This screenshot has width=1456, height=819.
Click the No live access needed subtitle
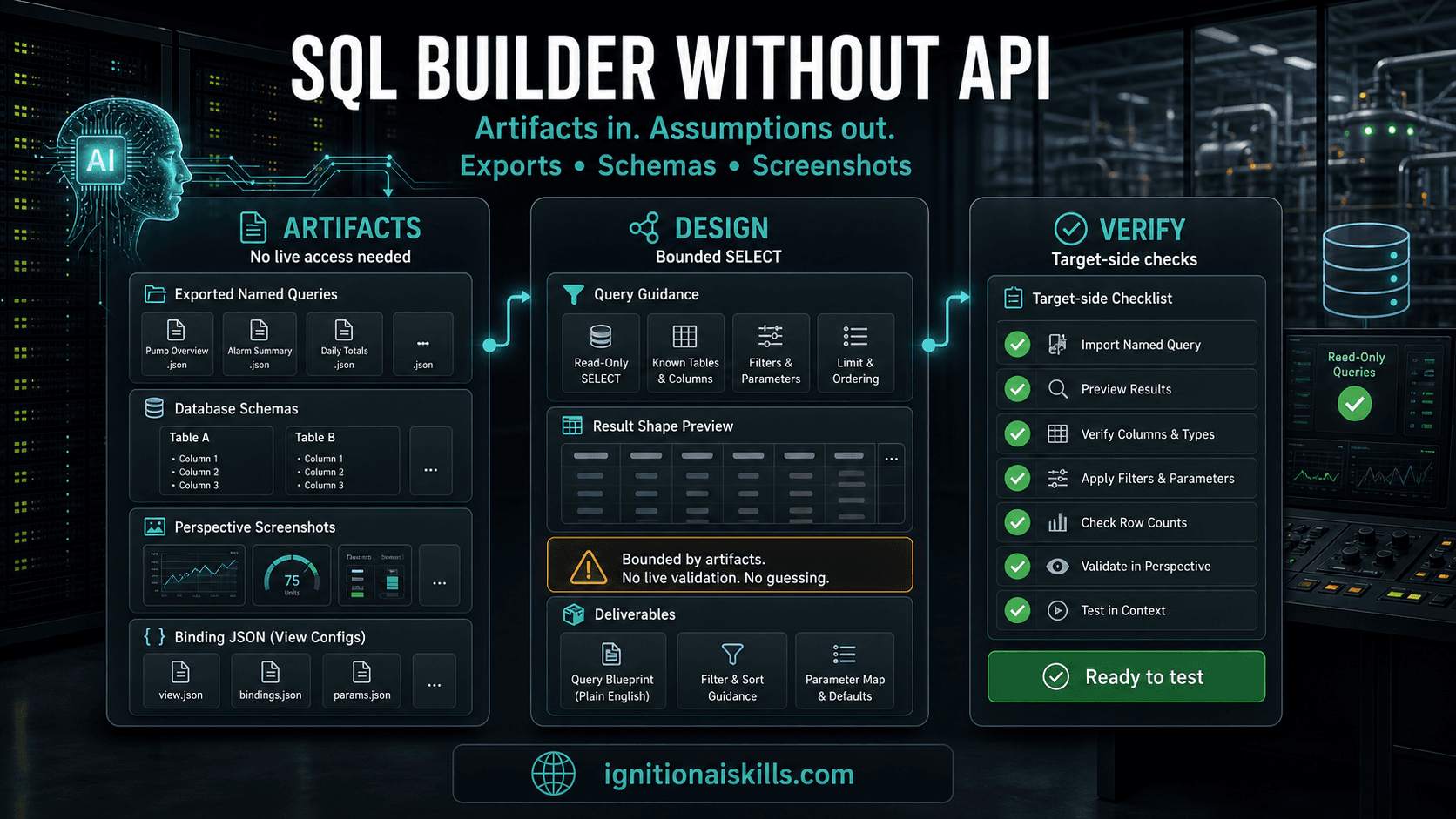[330, 257]
